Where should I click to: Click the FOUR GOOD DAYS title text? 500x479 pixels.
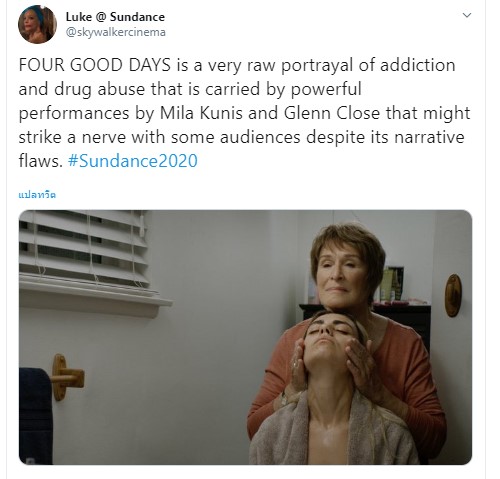point(95,65)
